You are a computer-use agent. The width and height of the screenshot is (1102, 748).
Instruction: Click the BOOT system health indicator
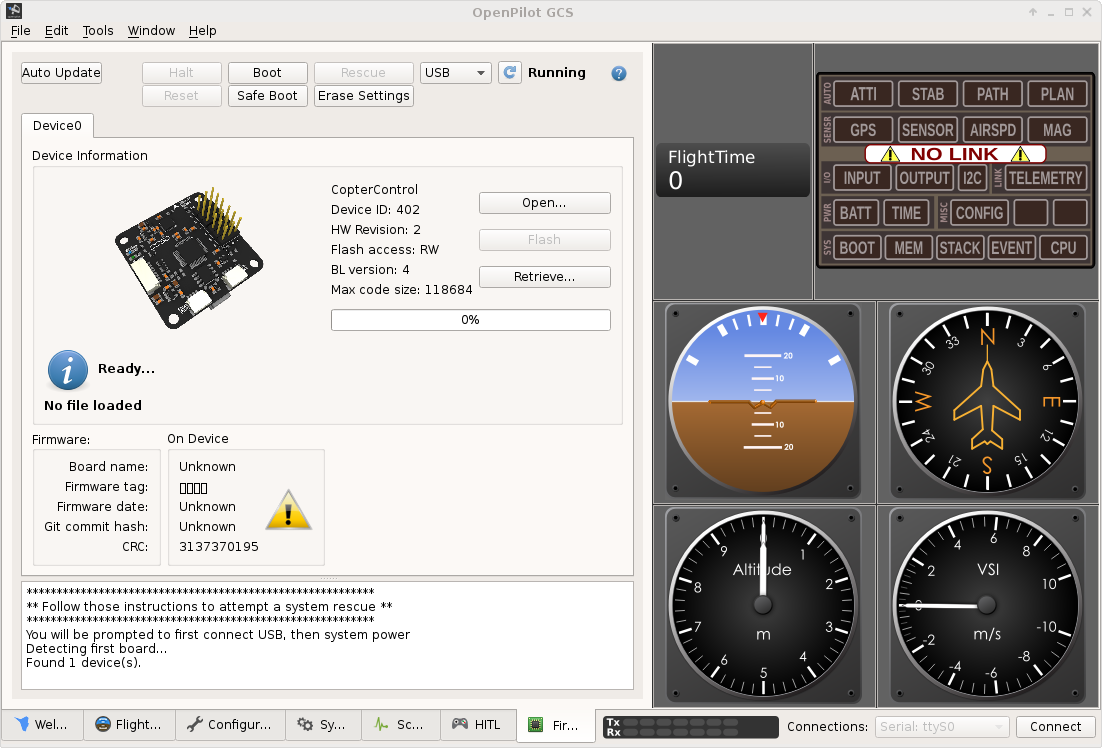[857, 248]
